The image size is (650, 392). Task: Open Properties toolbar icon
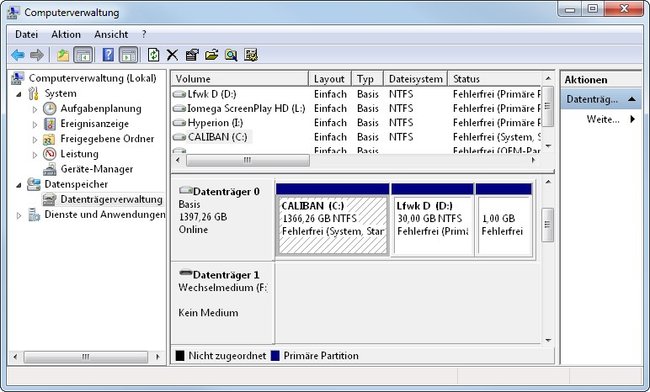[192, 55]
